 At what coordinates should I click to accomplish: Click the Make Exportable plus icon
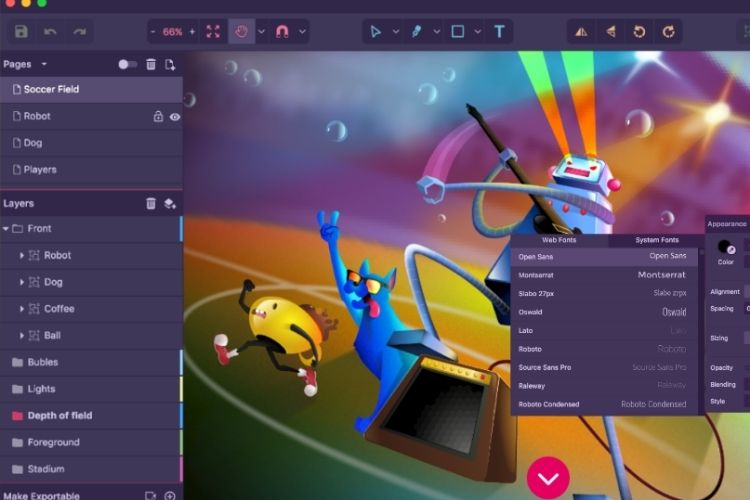pos(170,496)
